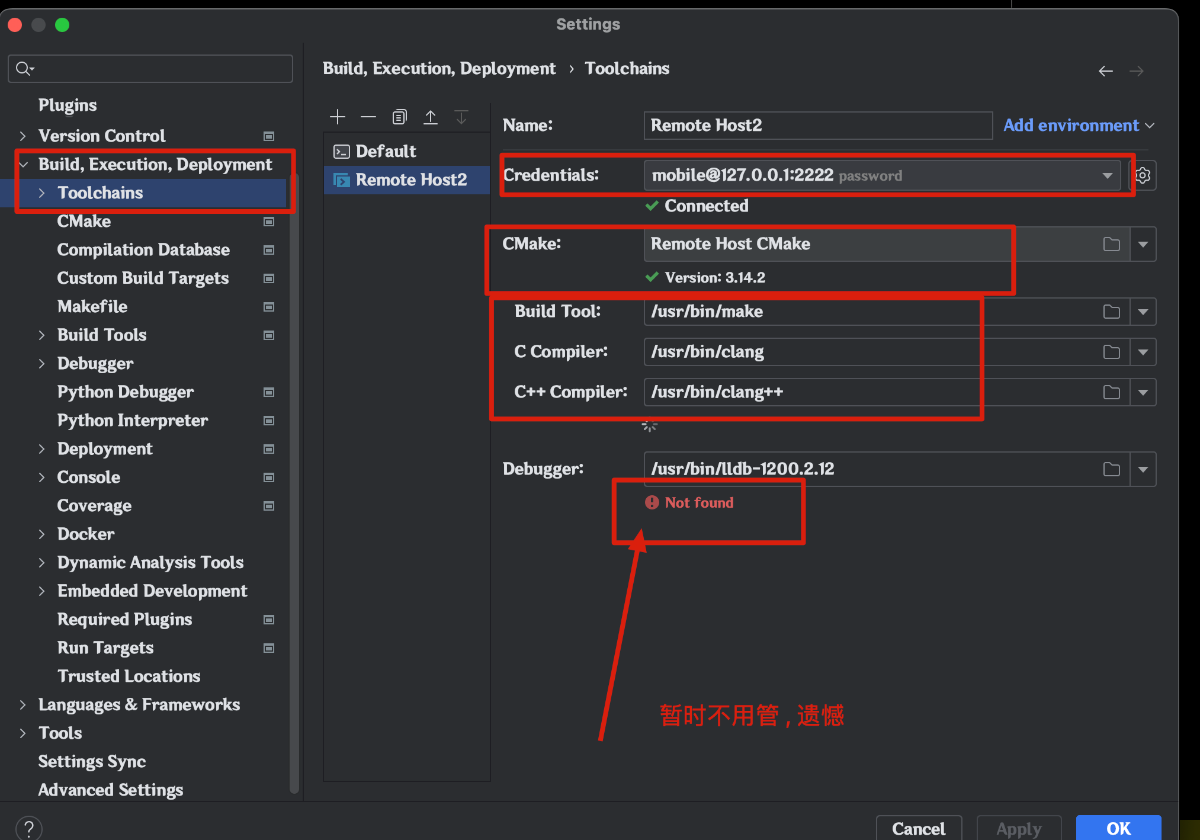The image size is (1200, 840).
Task: Click project-level icon beside Deployment
Action: click(x=269, y=450)
